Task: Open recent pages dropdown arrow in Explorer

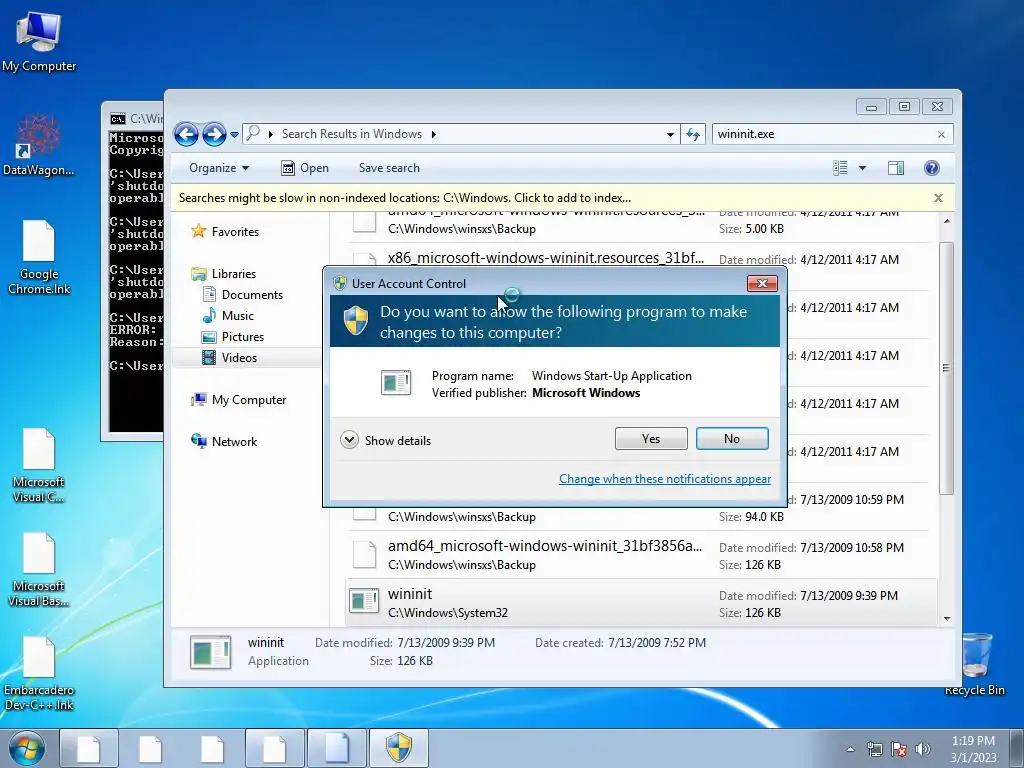Action: [234, 135]
